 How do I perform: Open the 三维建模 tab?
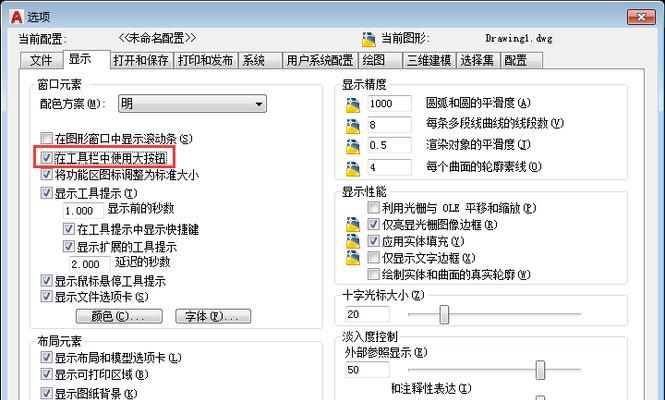point(429,60)
